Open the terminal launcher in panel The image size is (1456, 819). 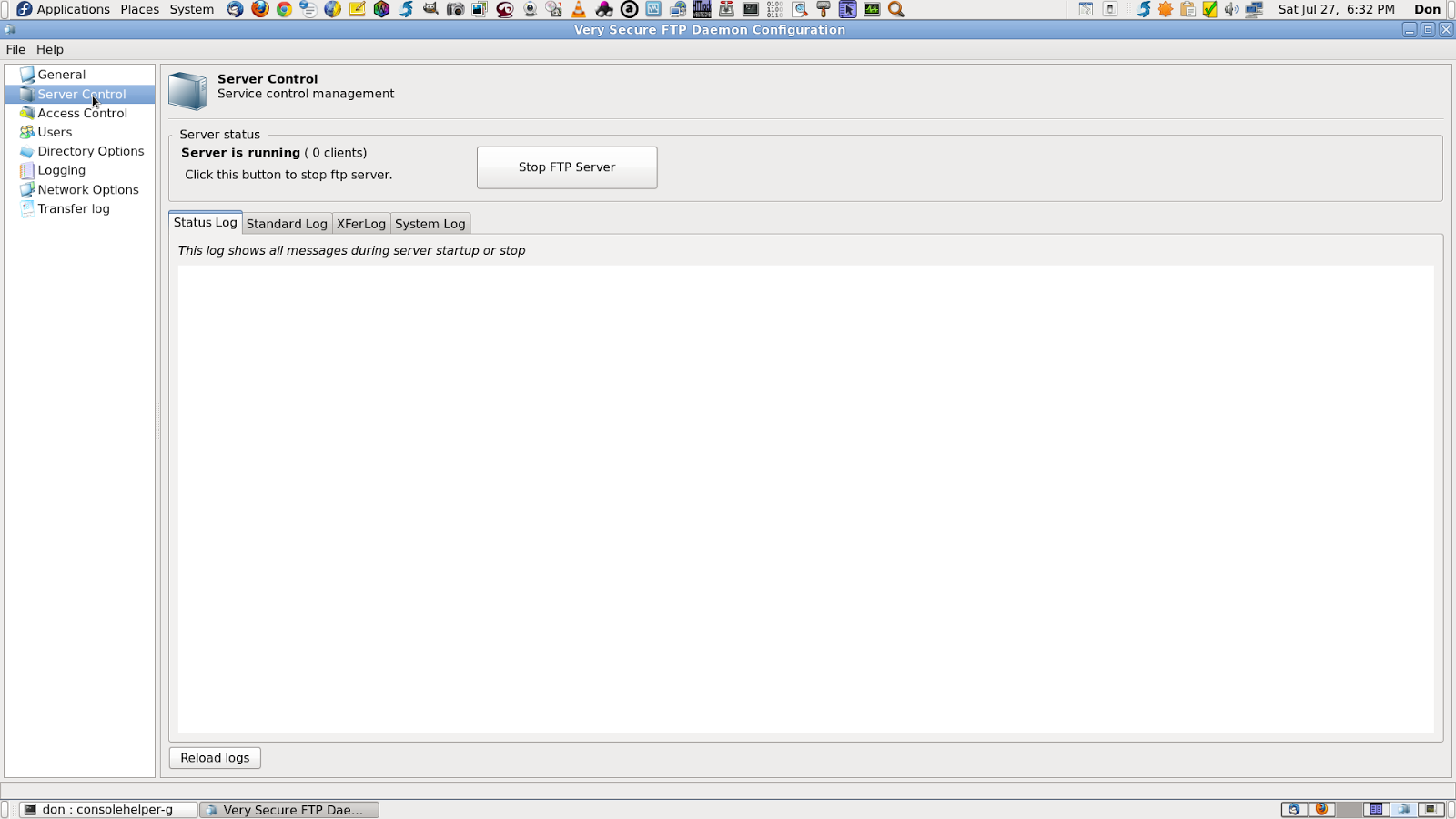(x=751, y=9)
